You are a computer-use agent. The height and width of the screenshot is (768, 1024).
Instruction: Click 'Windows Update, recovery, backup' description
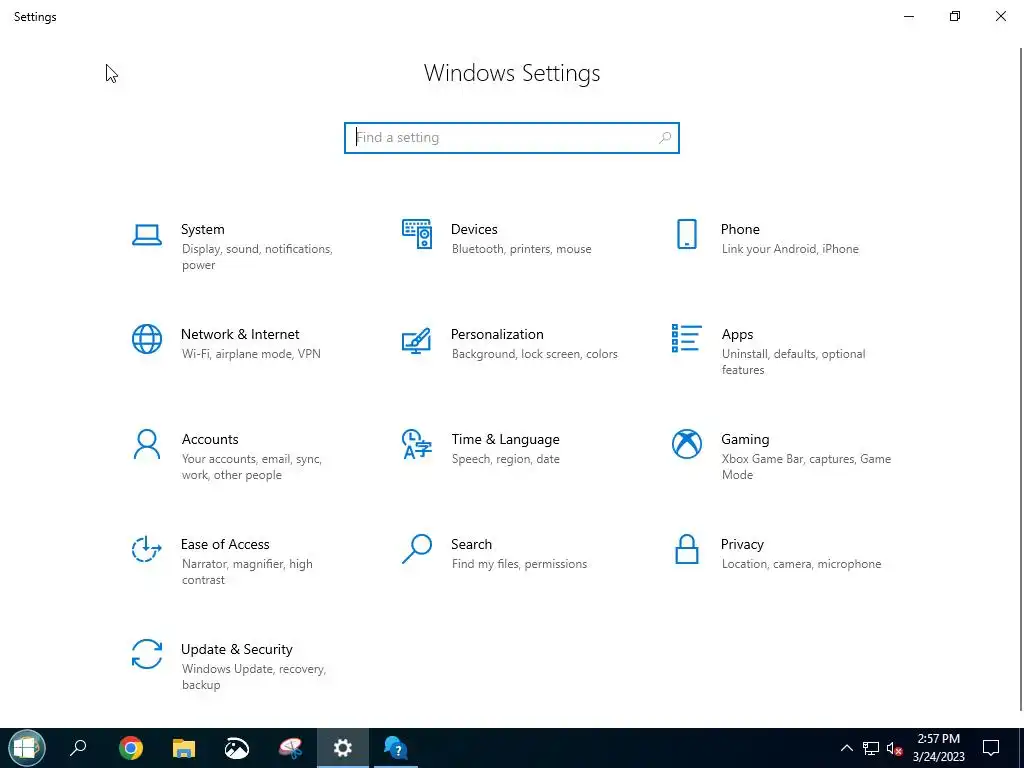pyautogui.click(x=253, y=677)
